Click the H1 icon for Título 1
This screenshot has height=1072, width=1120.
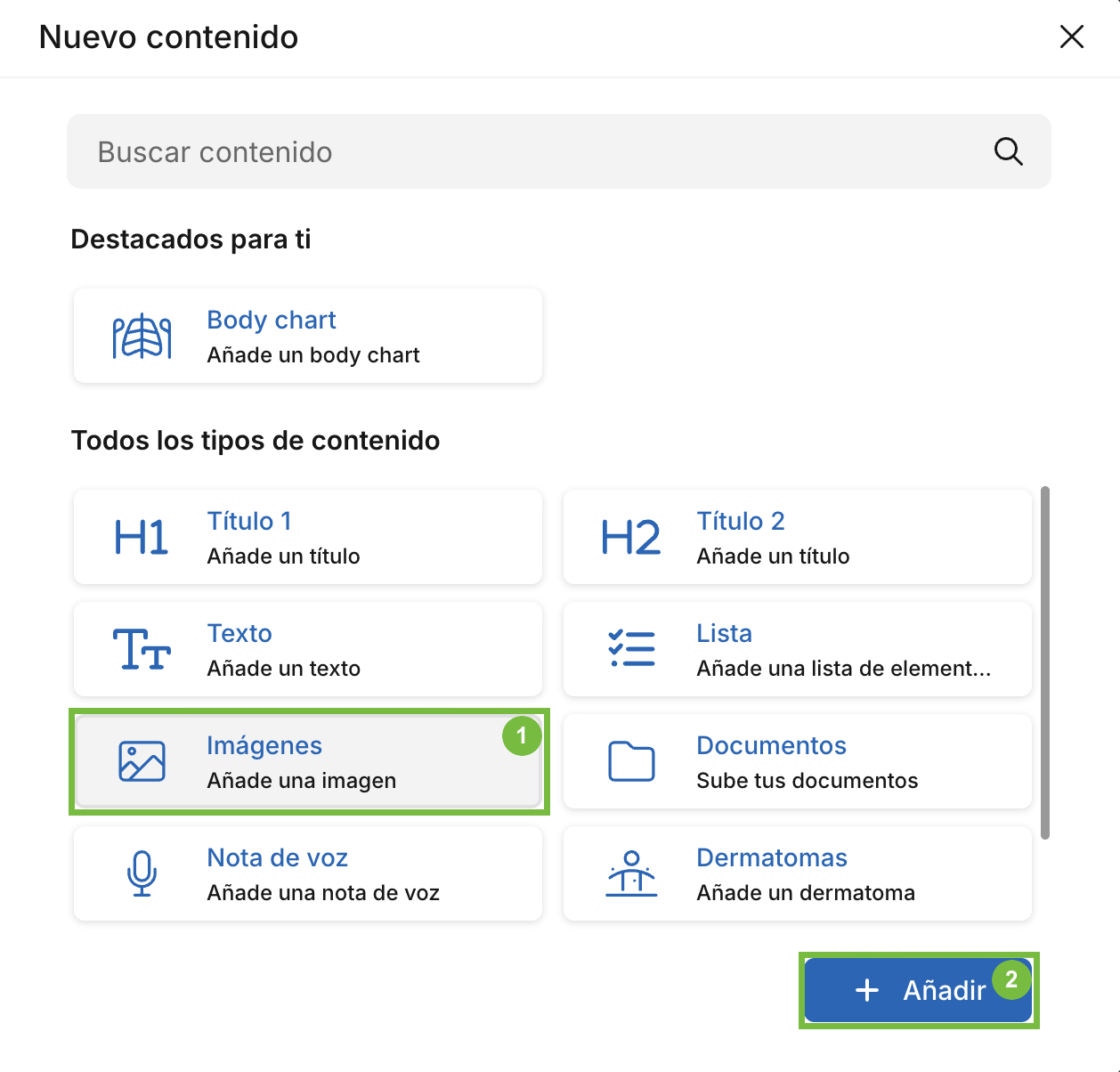point(142,538)
